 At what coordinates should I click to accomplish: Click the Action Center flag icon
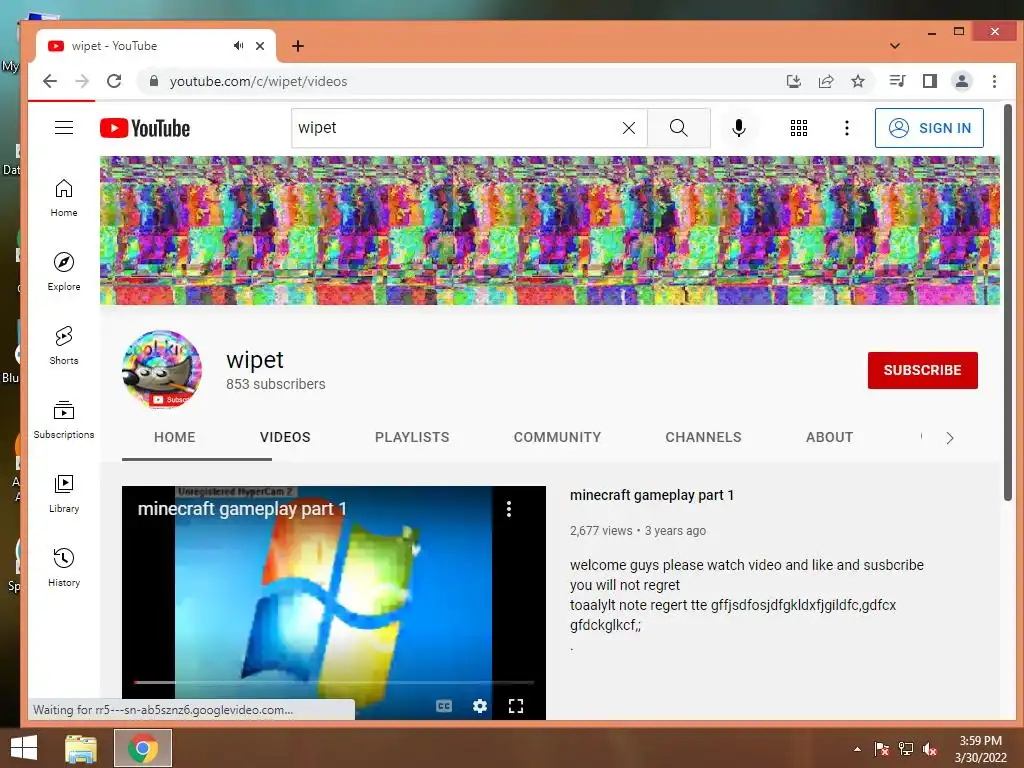[882, 749]
